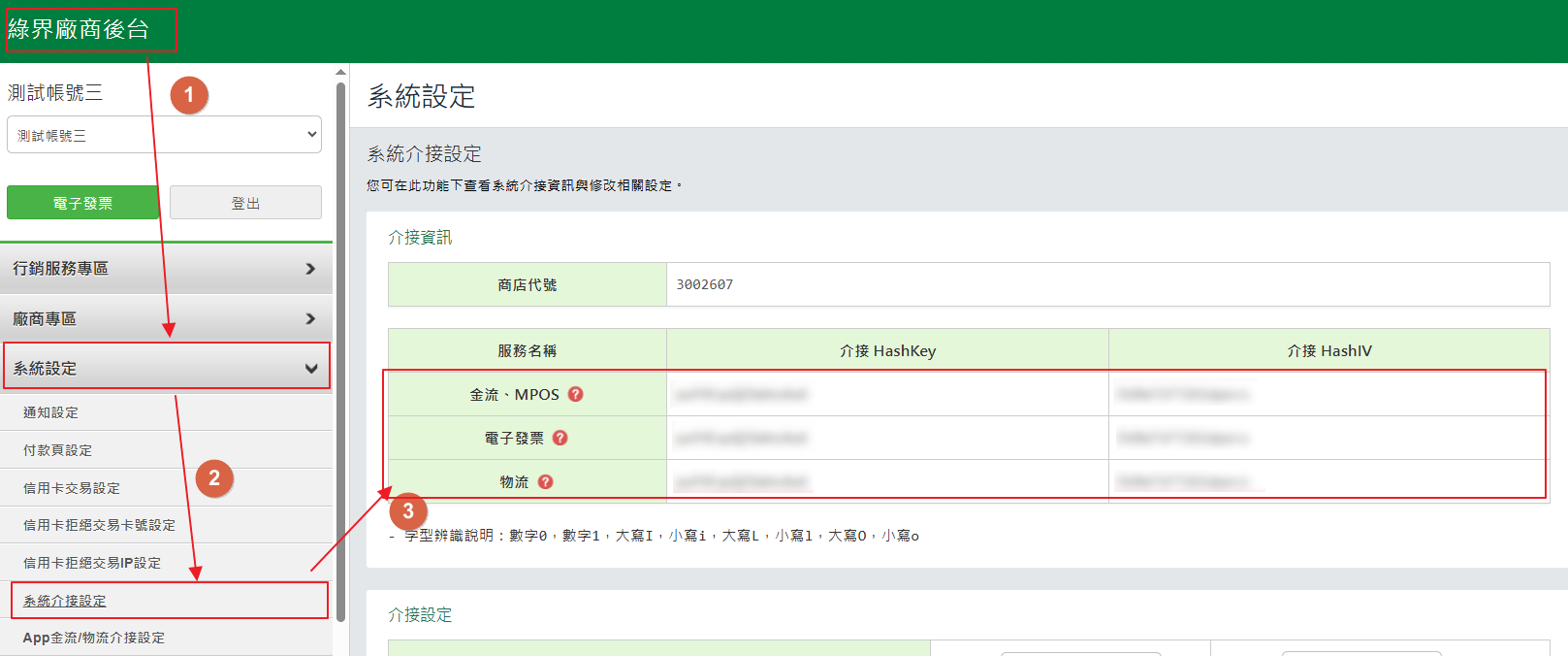This screenshot has width=1568, height=656.
Task: Open App金流/物流介接設定 menu item
Action: coord(94,638)
